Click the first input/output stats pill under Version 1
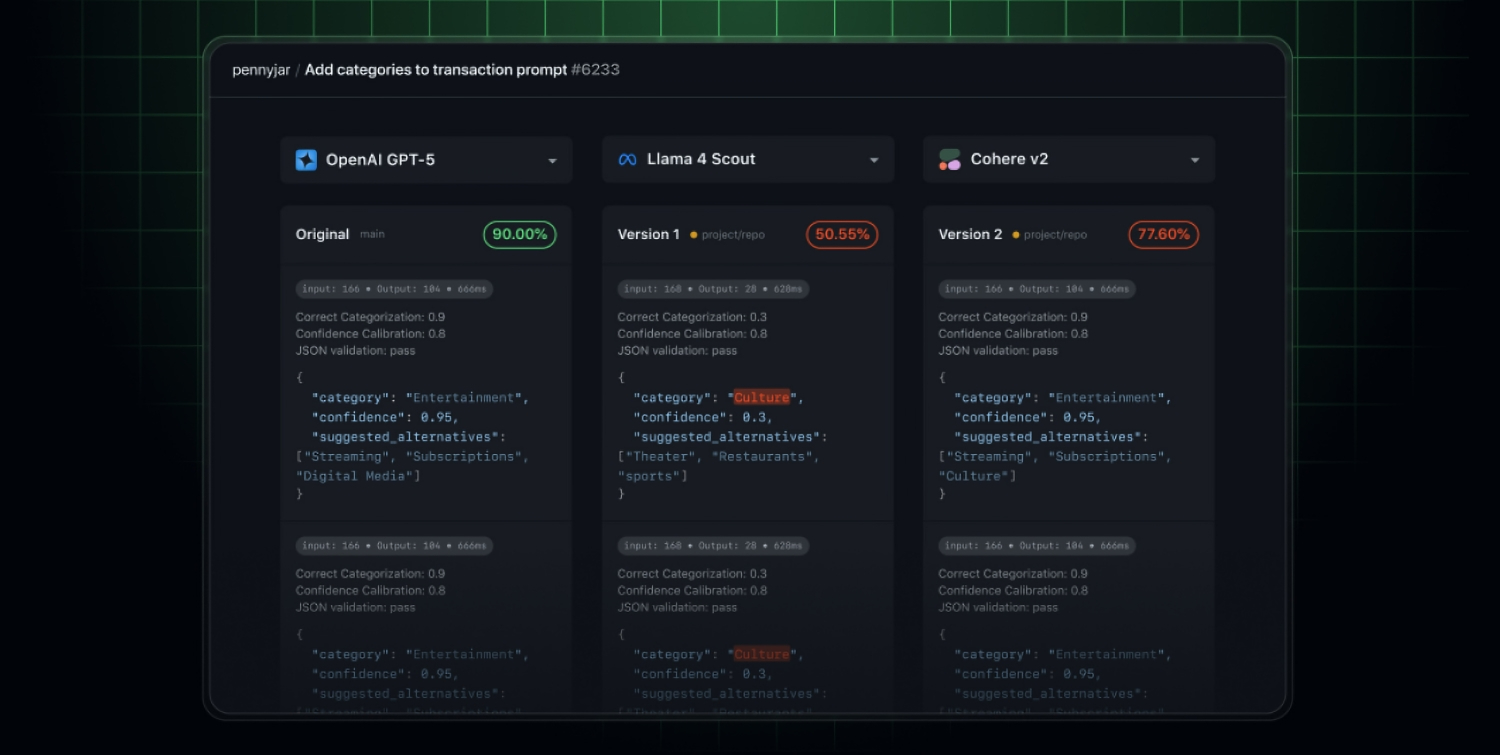Image resolution: width=1500 pixels, height=755 pixels. 713,289
